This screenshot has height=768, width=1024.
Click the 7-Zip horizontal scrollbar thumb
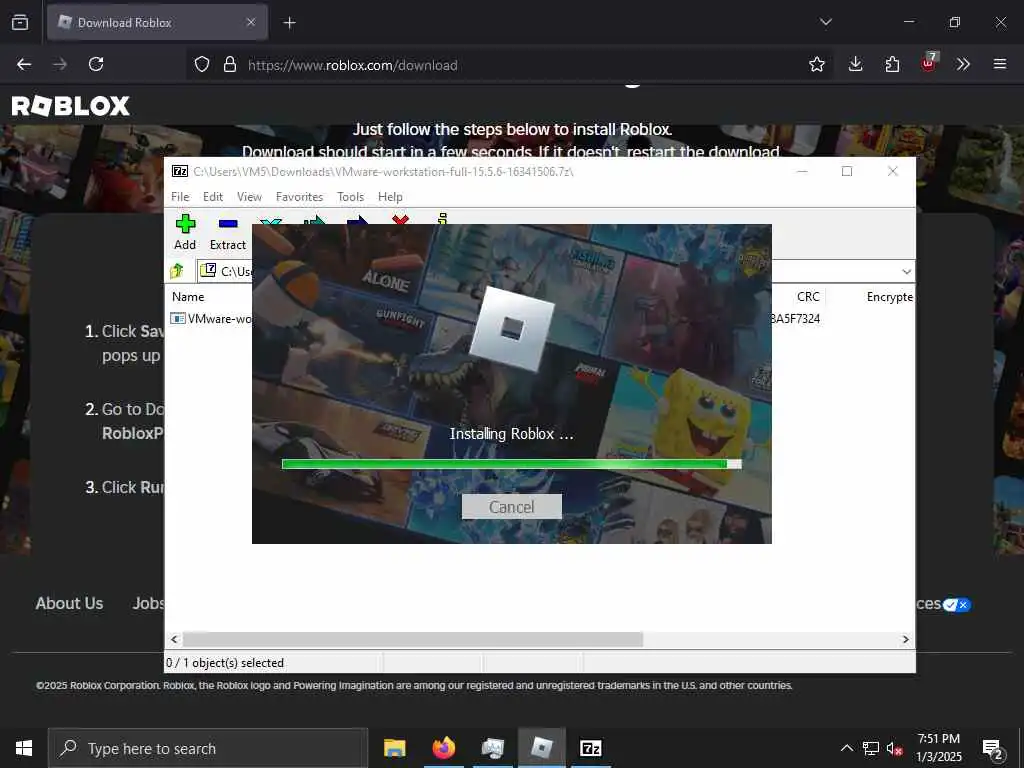point(413,639)
